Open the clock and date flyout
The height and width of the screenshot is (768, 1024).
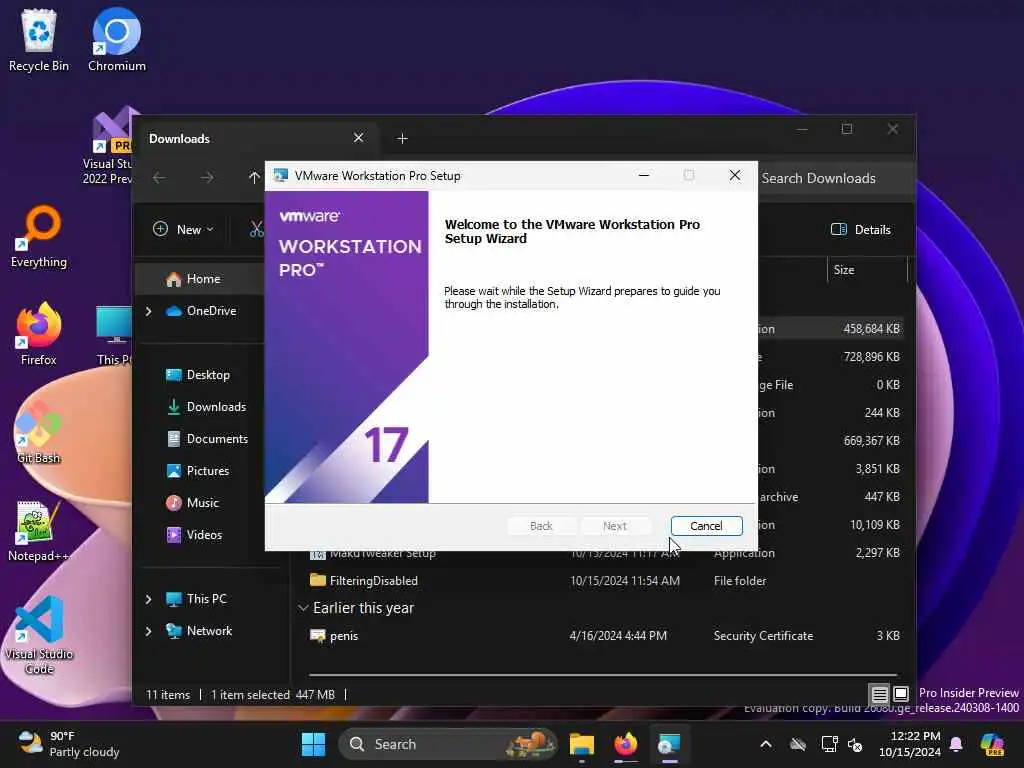(909, 744)
